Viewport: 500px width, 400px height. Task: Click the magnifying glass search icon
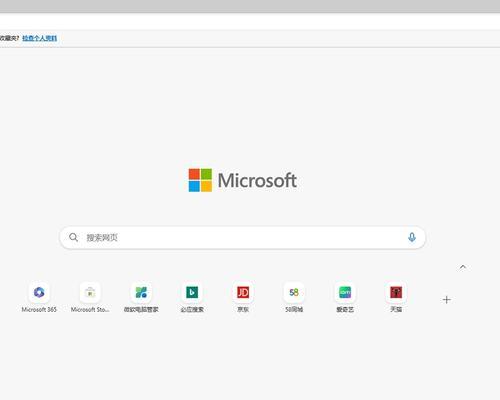point(73,237)
